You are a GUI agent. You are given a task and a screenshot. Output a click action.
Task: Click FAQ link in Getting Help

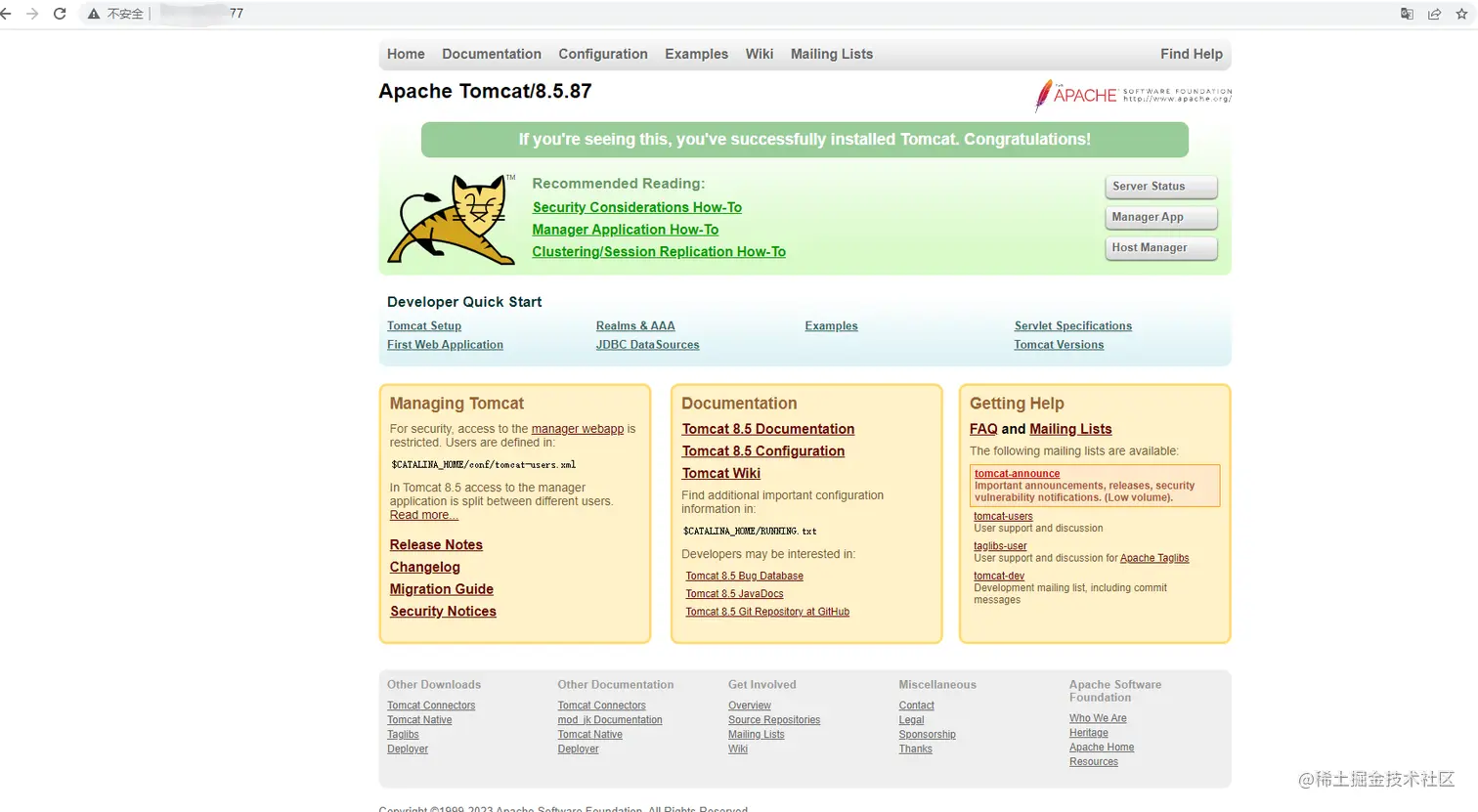click(x=983, y=429)
